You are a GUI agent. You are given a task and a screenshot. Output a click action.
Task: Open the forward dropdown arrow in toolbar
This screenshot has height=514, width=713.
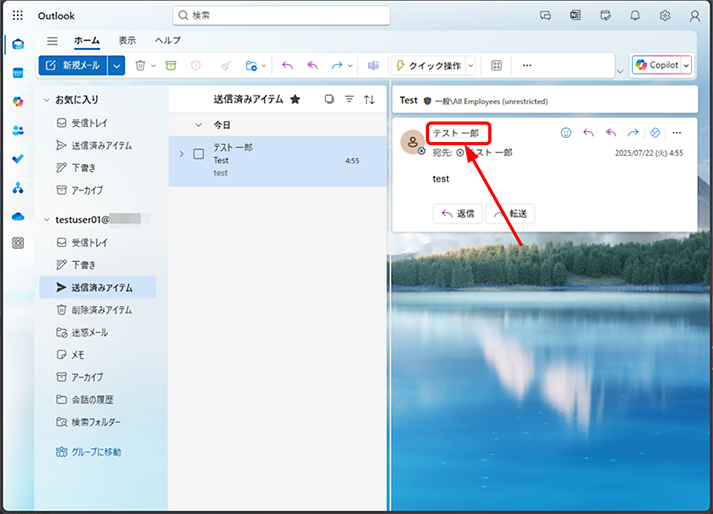pyautogui.click(x=350, y=66)
